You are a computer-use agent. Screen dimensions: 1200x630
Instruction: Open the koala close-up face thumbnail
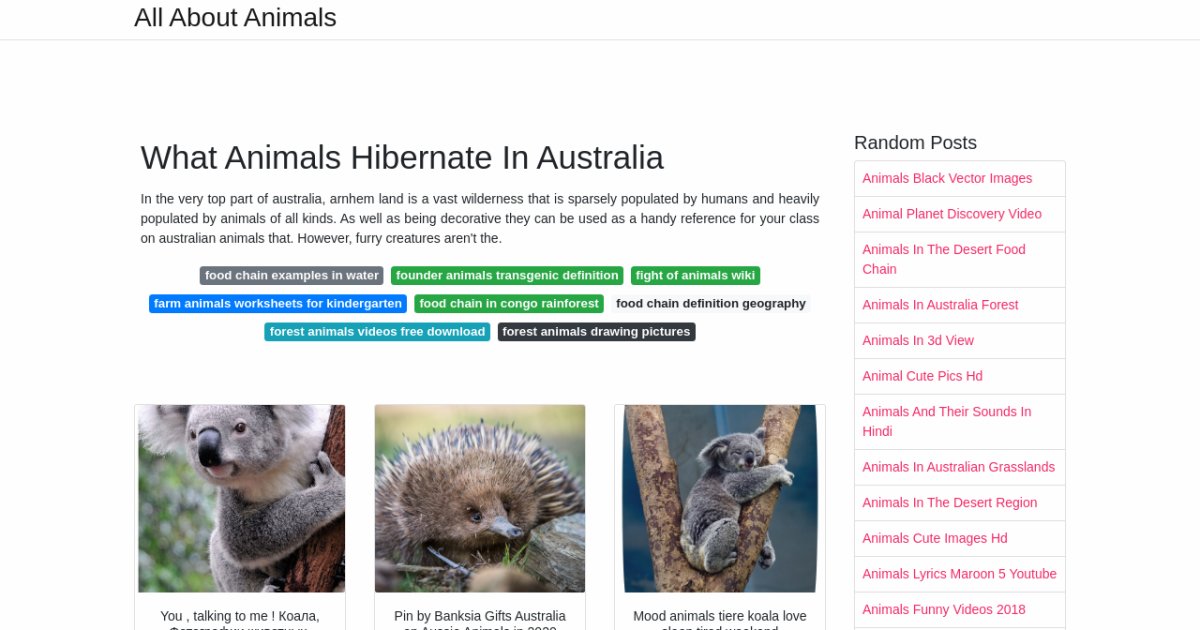240,498
